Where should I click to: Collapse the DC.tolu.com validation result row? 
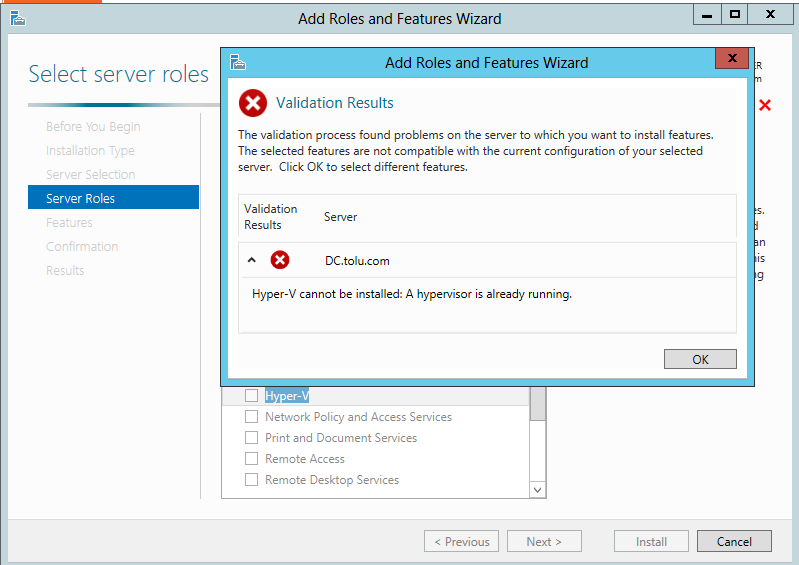tap(251, 260)
